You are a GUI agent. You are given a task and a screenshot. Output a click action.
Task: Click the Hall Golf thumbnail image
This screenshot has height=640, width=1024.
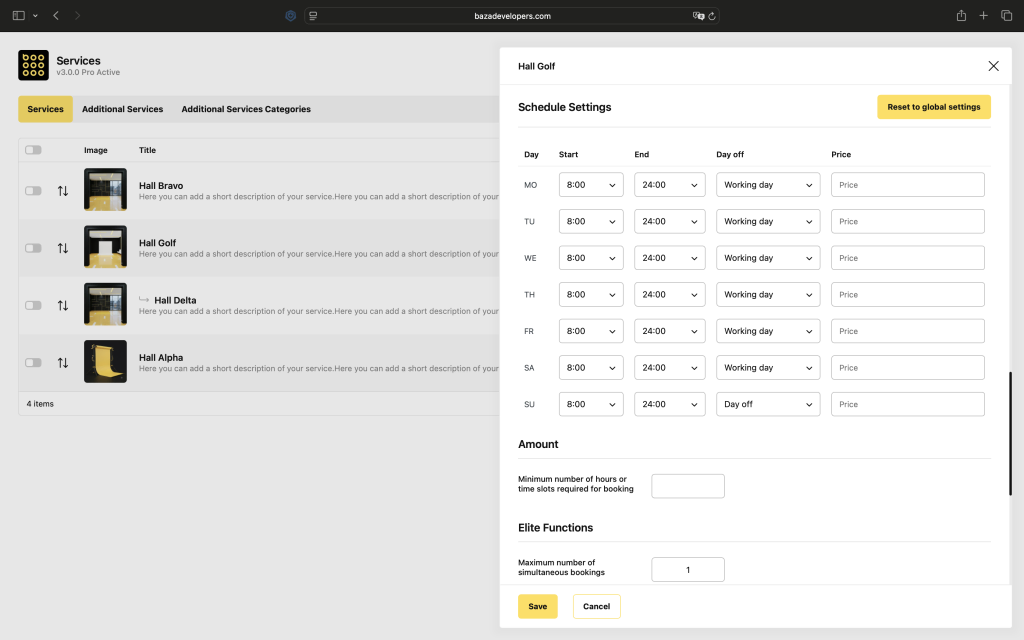click(105, 247)
